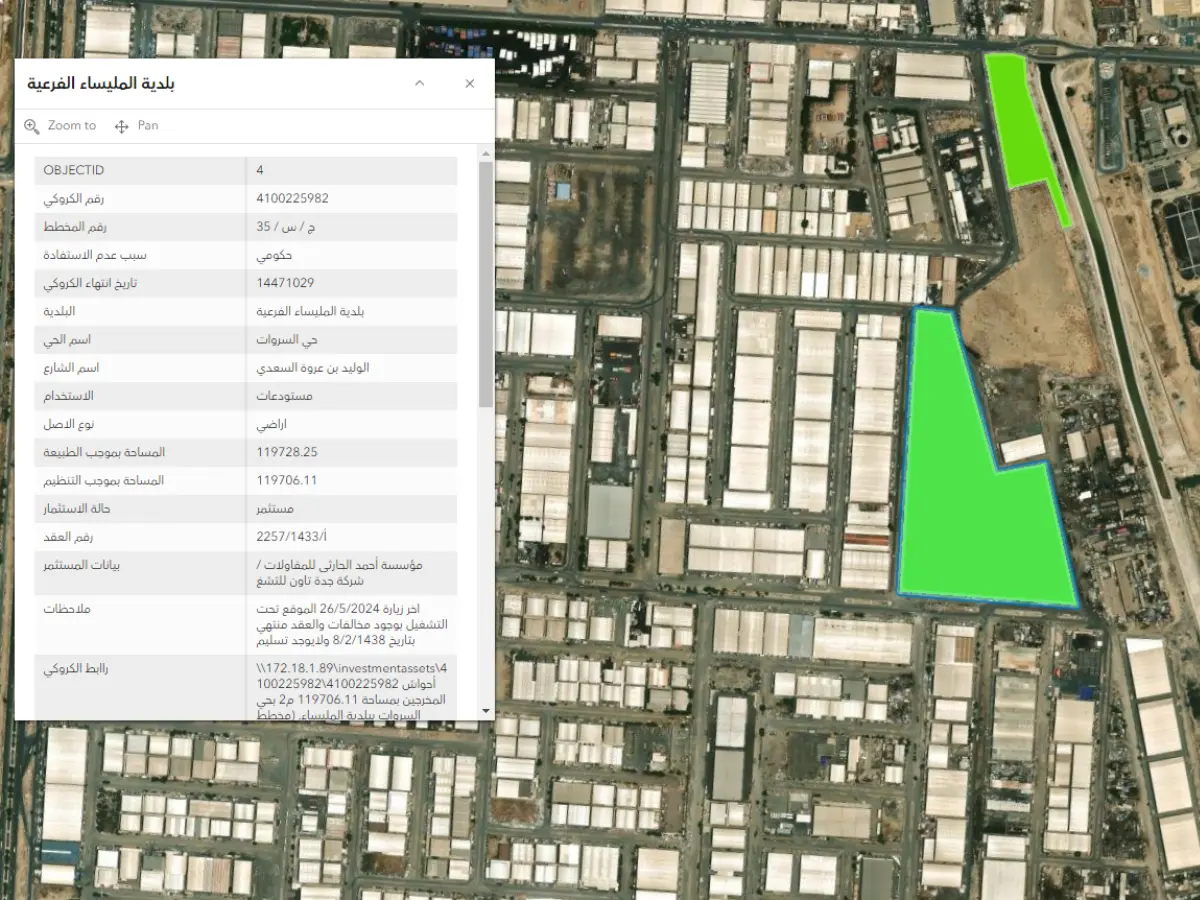This screenshot has height=900, width=1200.
Task: Click the street name الوليد بن عروة السعدي
Action: point(313,367)
